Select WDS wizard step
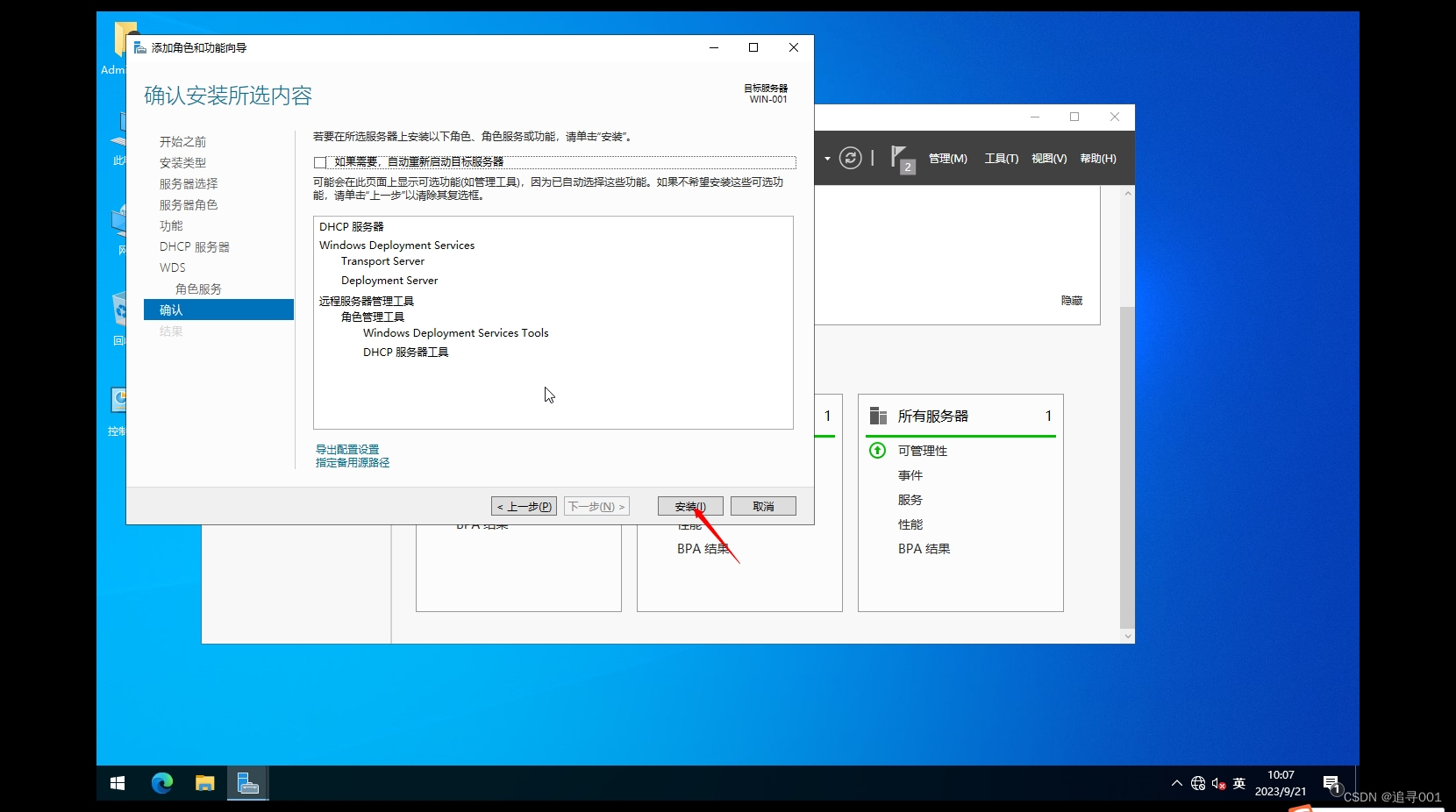Image resolution: width=1456 pixels, height=812 pixels. [x=173, y=267]
